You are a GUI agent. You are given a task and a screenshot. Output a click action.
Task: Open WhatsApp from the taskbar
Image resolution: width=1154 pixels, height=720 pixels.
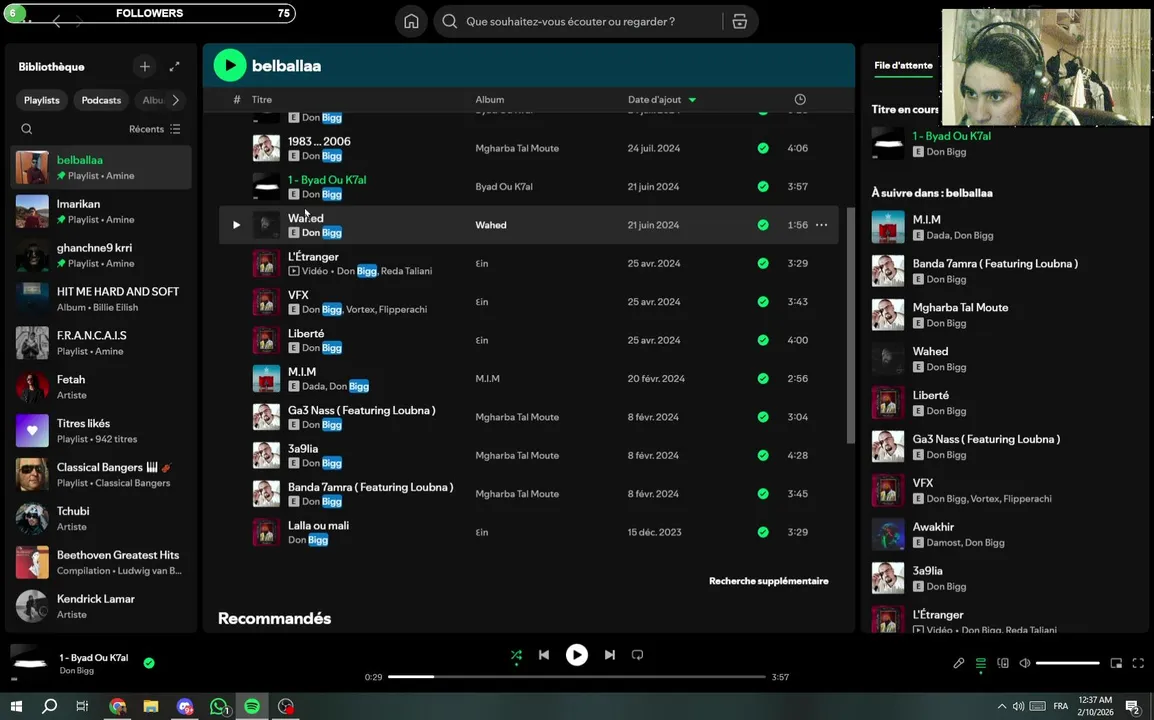pos(219,707)
